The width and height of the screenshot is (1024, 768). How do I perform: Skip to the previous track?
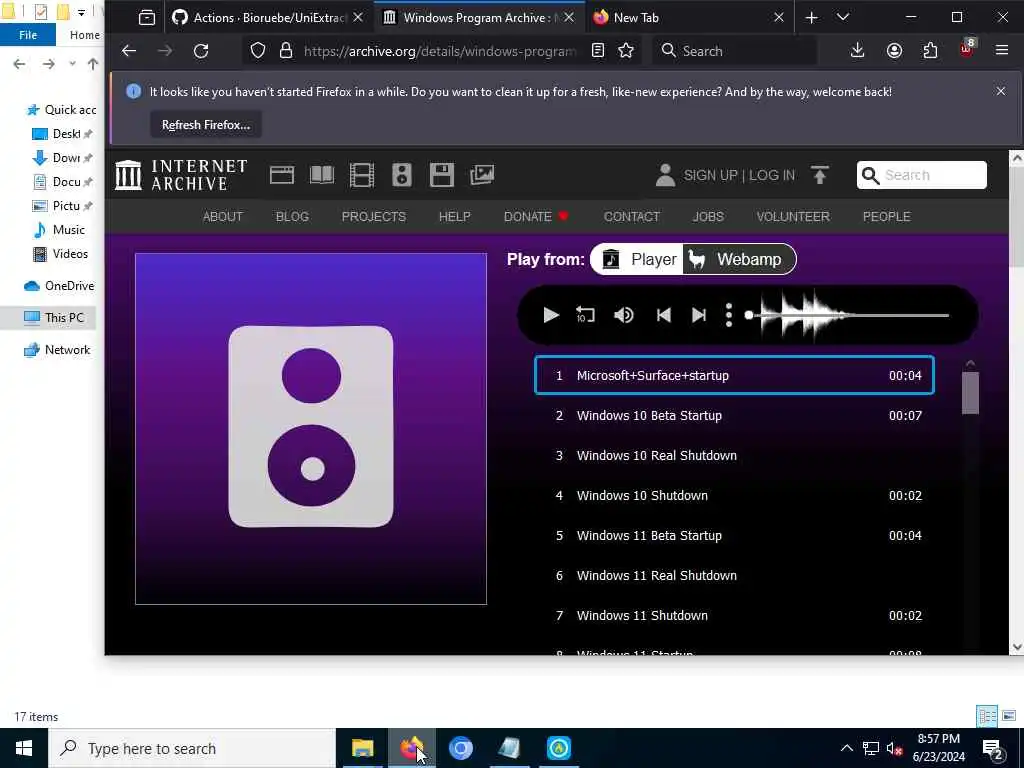(x=664, y=315)
